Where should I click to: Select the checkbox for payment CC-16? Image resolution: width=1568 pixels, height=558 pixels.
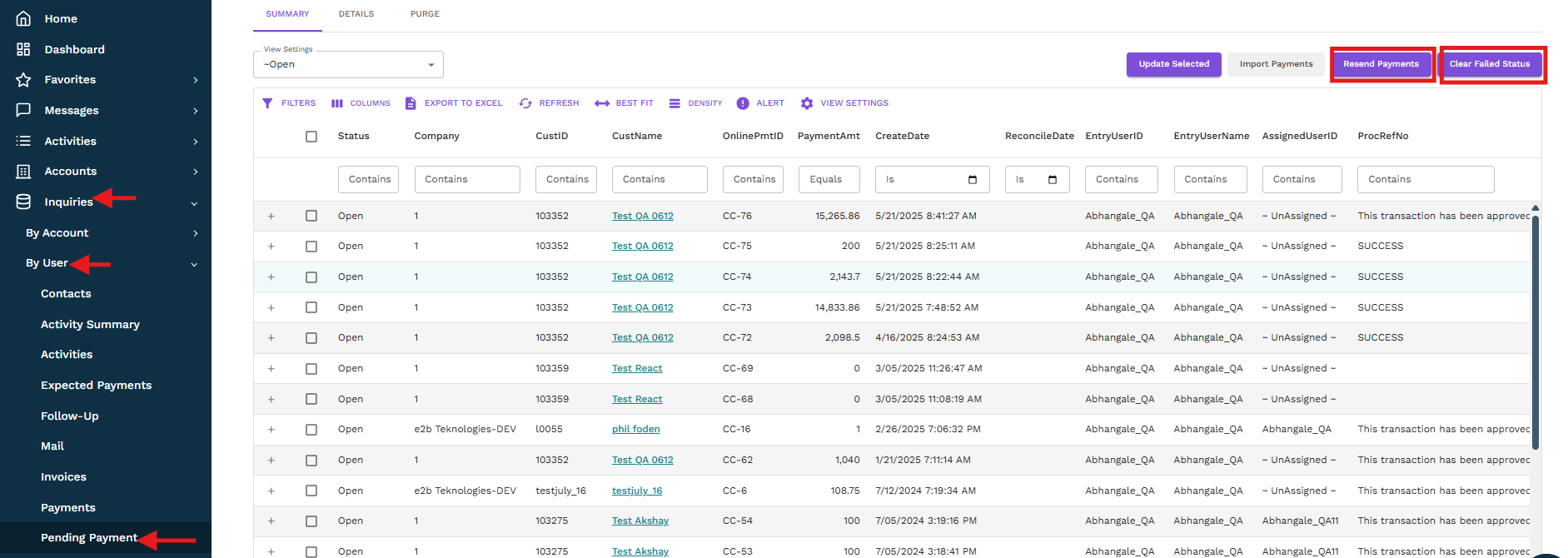(x=311, y=430)
